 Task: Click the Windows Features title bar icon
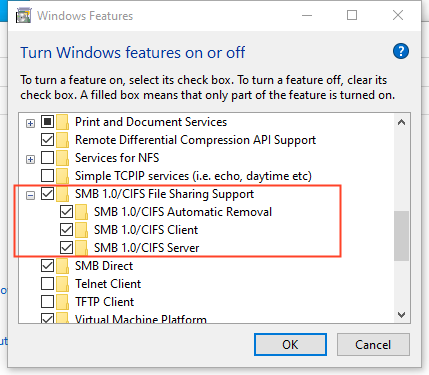pyautogui.click(x=24, y=16)
